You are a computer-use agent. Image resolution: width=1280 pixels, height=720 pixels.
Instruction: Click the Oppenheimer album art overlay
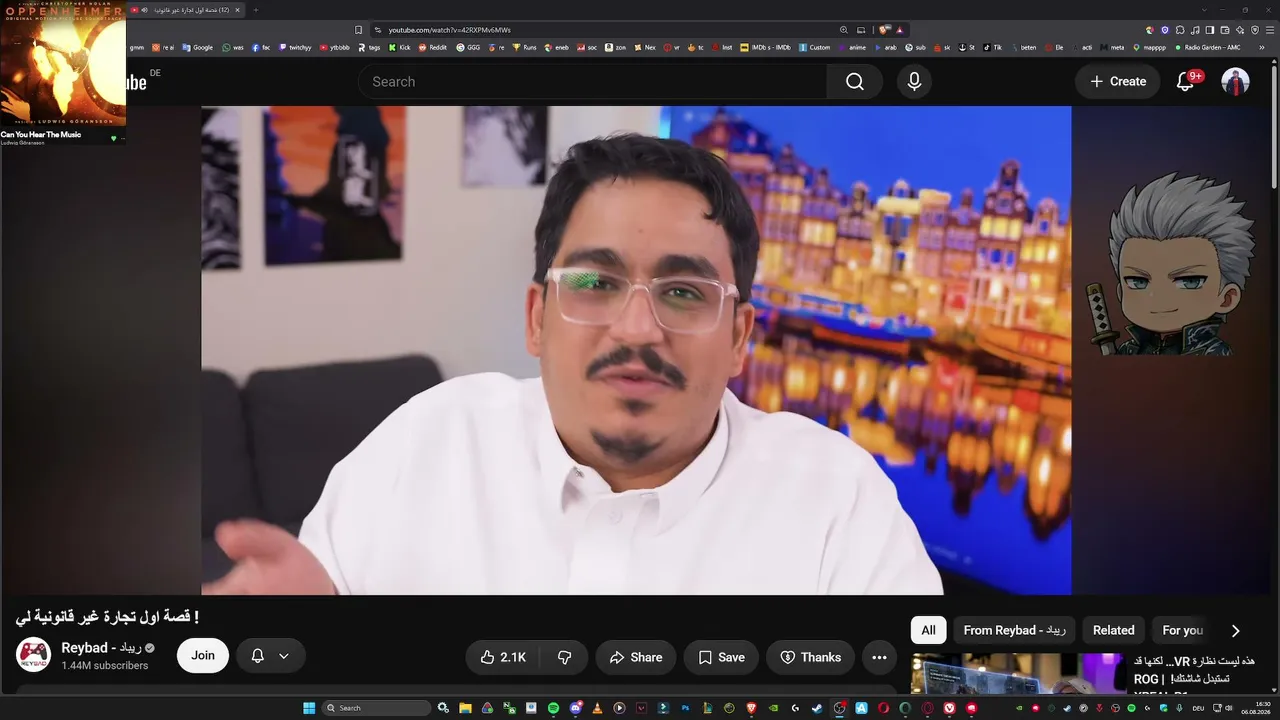click(x=63, y=62)
